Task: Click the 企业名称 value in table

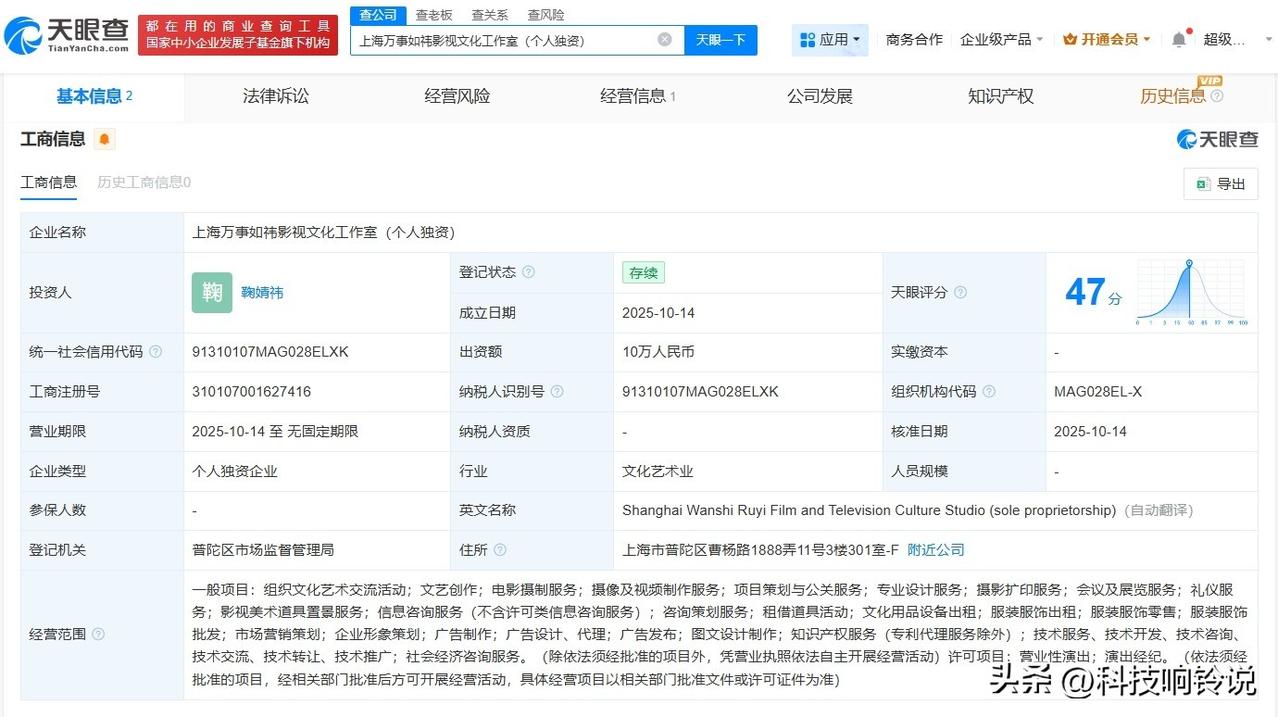Action: 323,232
